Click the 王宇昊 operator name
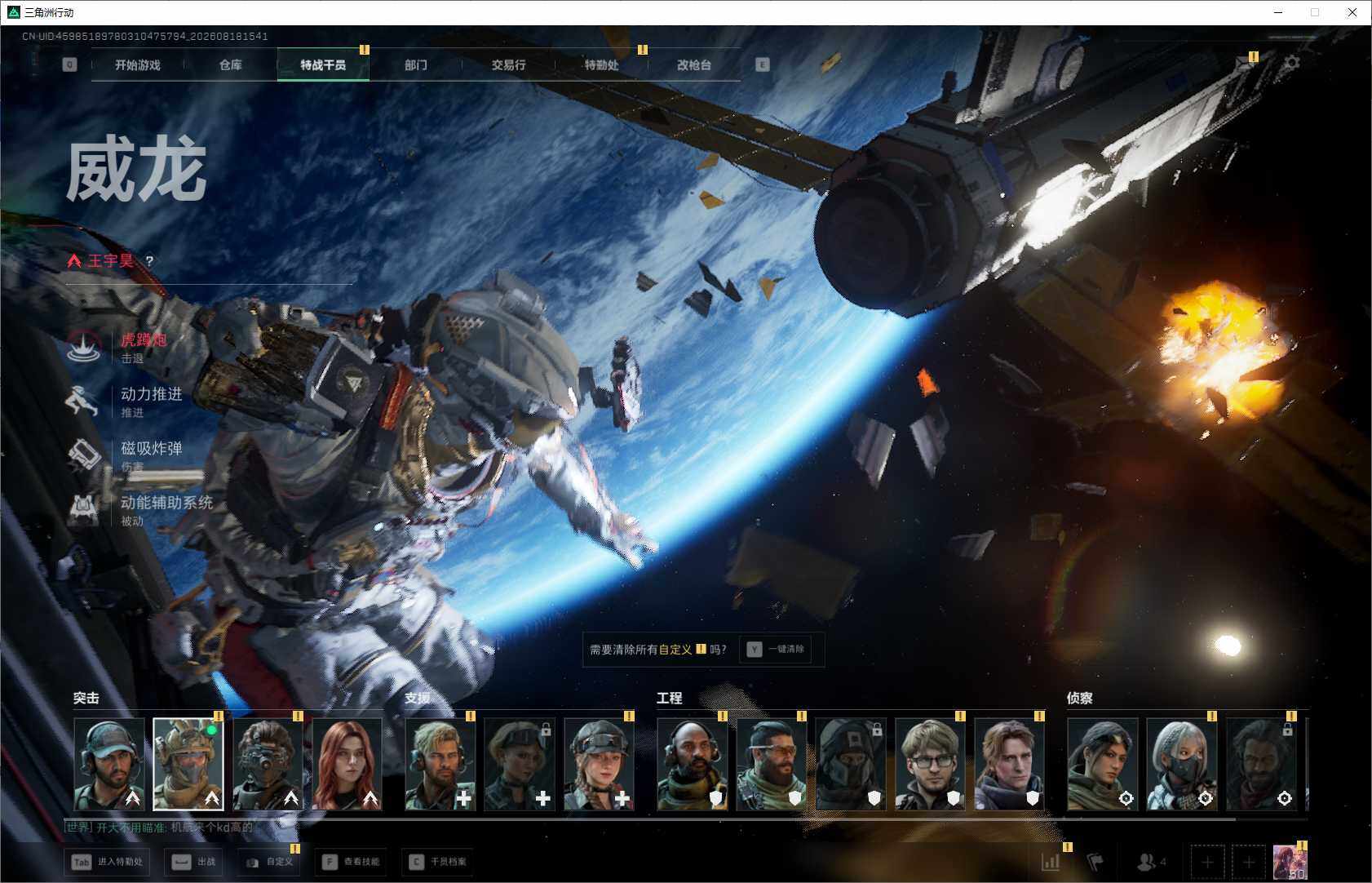This screenshot has width=1372, height=883. tap(110, 261)
